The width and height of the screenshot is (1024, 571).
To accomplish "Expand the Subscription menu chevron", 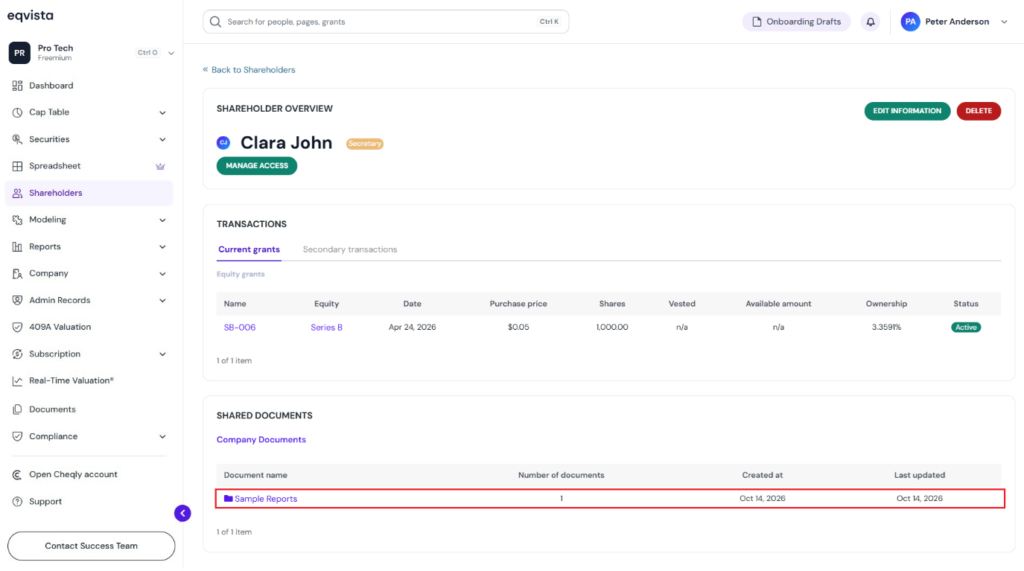I will click(163, 354).
